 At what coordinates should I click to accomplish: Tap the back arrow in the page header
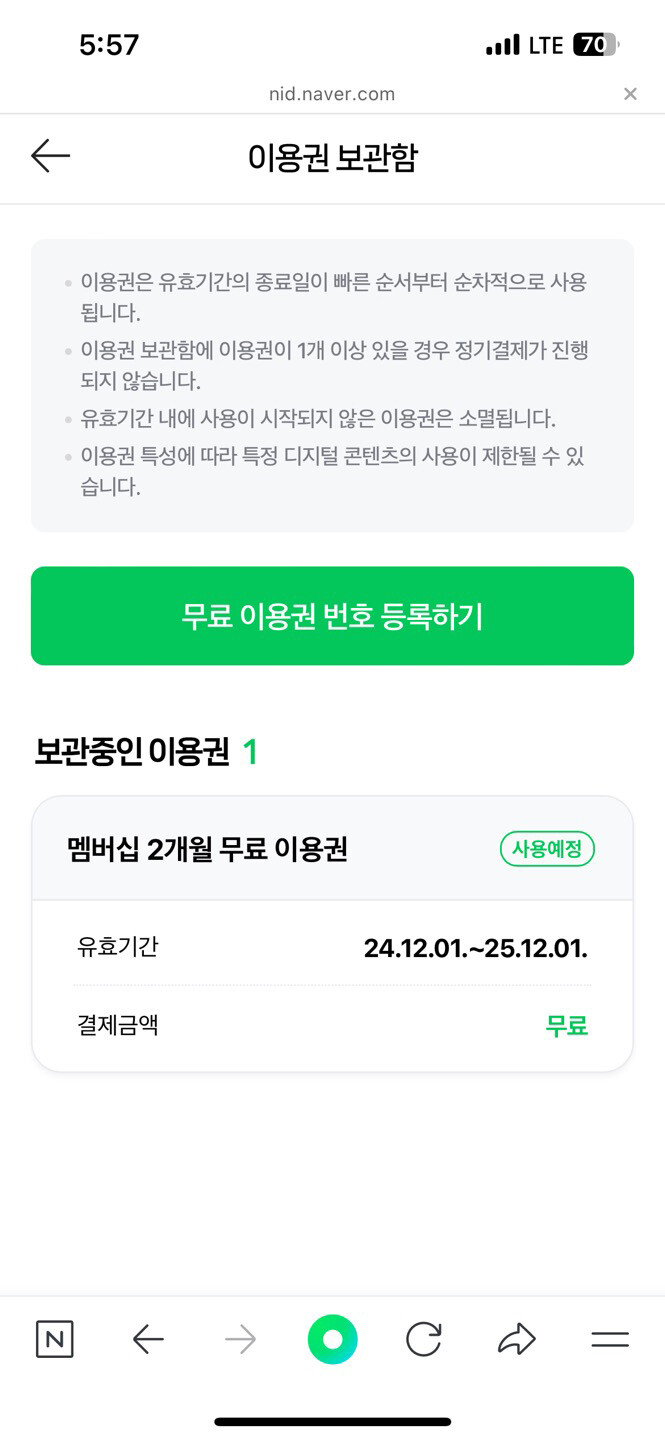tap(50, 156)
